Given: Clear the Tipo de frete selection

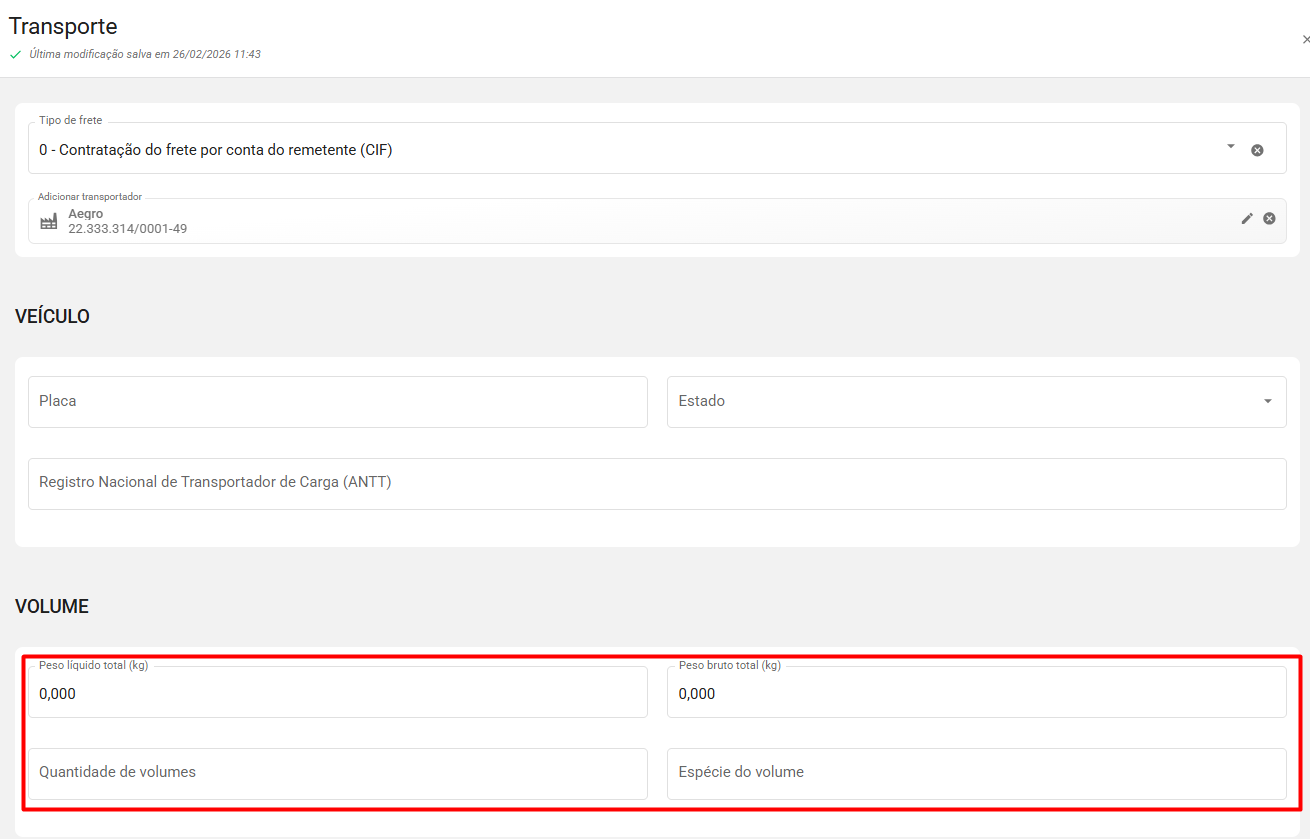Looking at the screenshot, I should tap(1257, 150).
